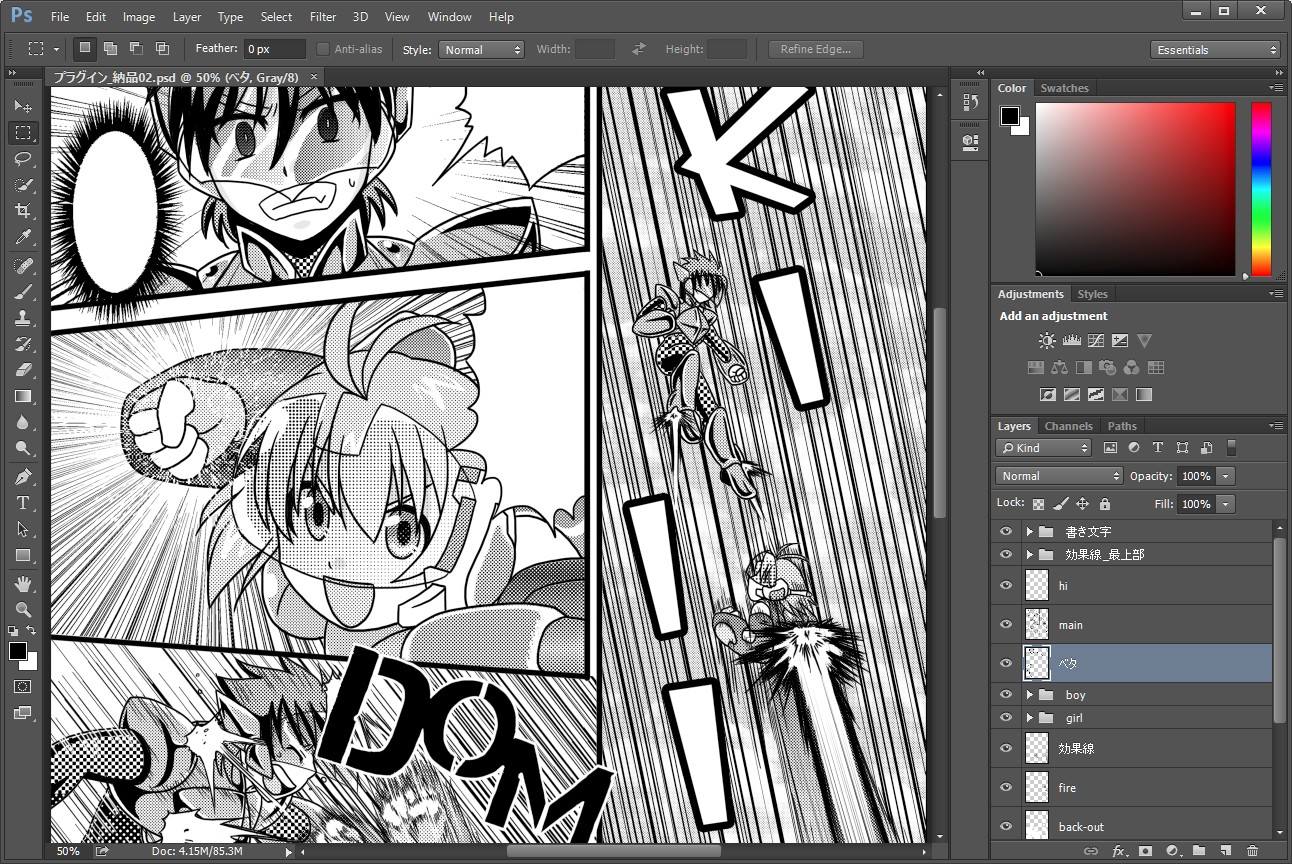Select the Horizontal Type tool

tap(23, 503)
